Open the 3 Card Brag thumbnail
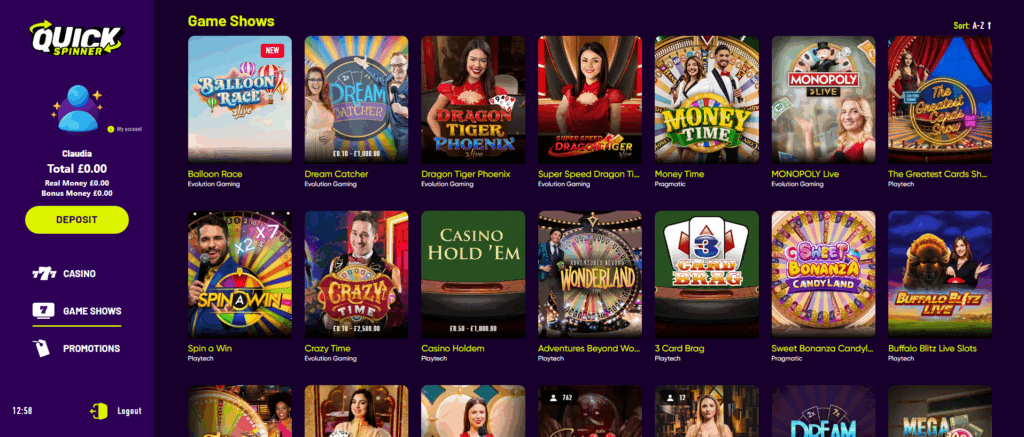Image resolution: width=1024 pixels, height=437 pixels. click(707, 274)
